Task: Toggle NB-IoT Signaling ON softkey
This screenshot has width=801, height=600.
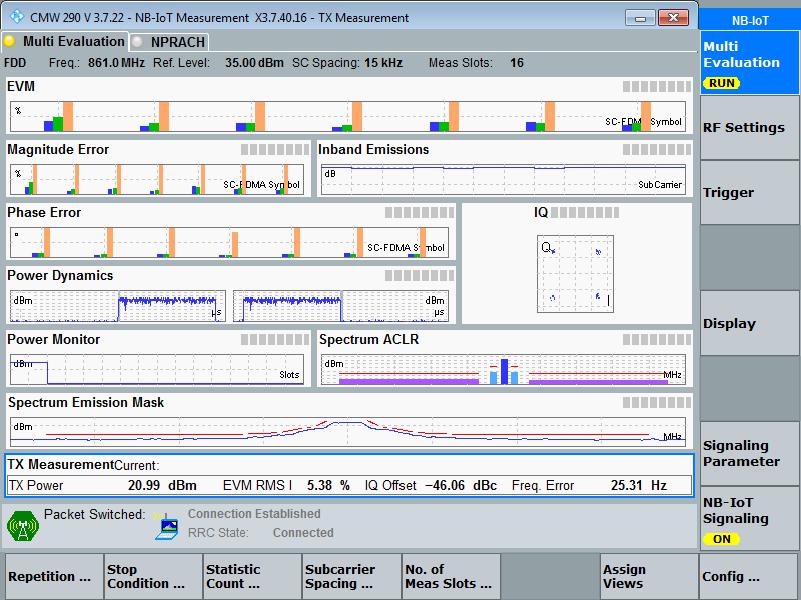Action: tap(750, 519)
